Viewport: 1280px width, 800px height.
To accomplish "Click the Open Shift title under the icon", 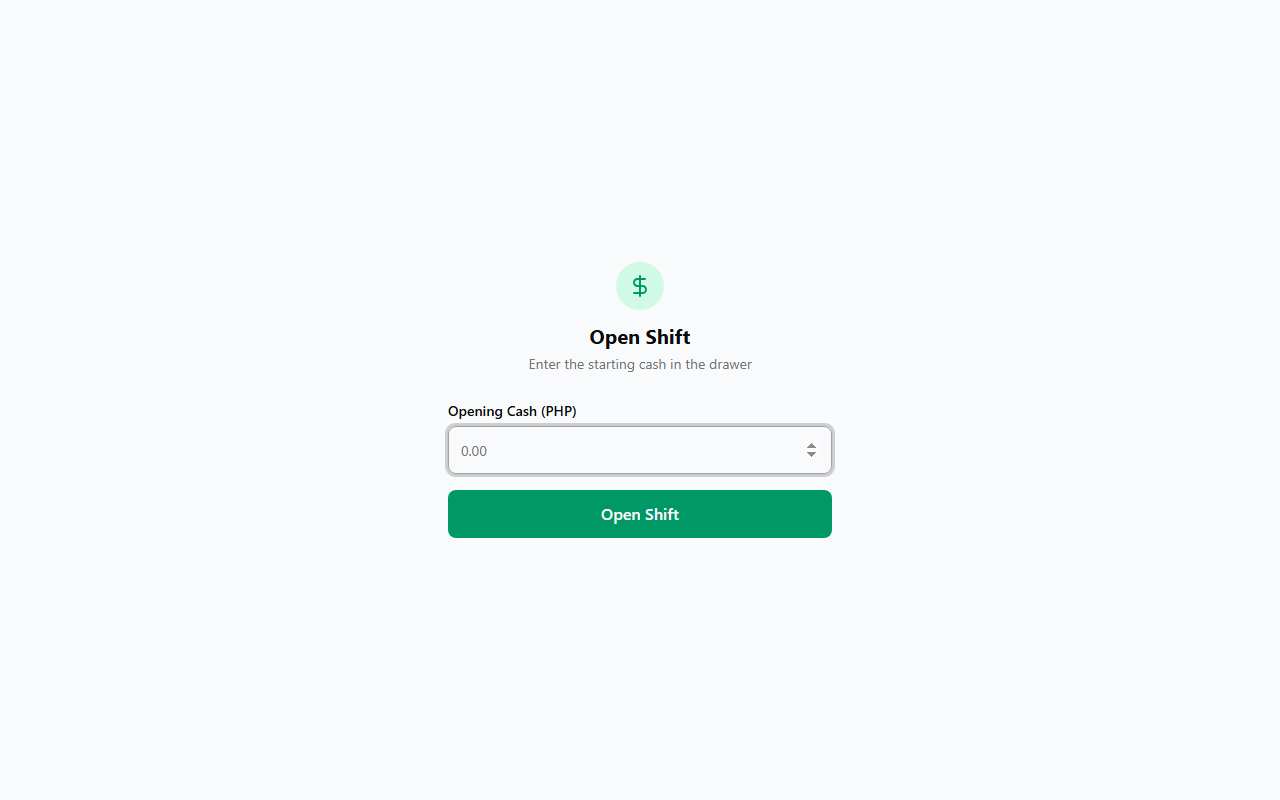I will [640, 337].
